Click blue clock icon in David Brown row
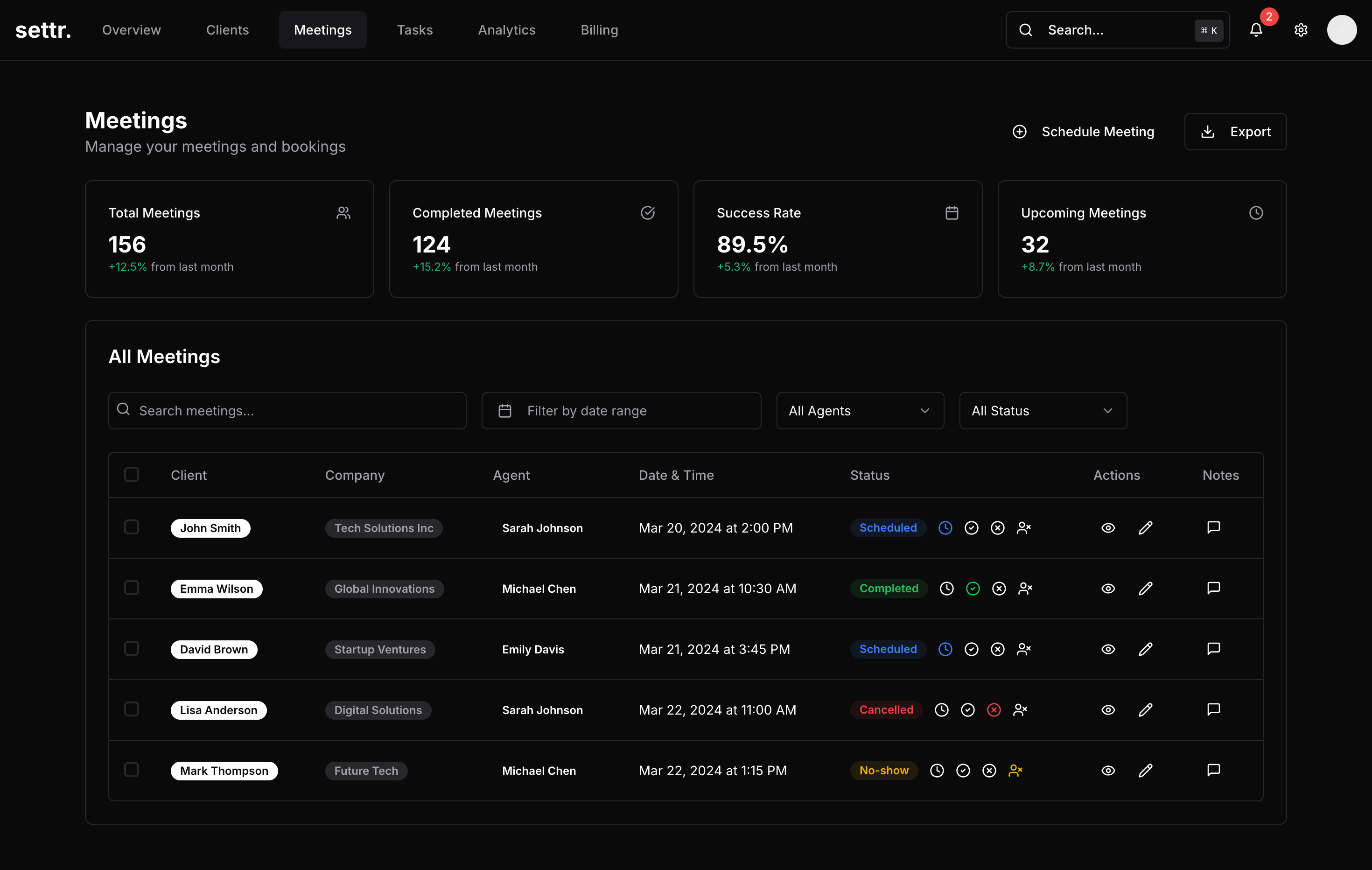Screen dimensions: 1372x870 (945, 650)
